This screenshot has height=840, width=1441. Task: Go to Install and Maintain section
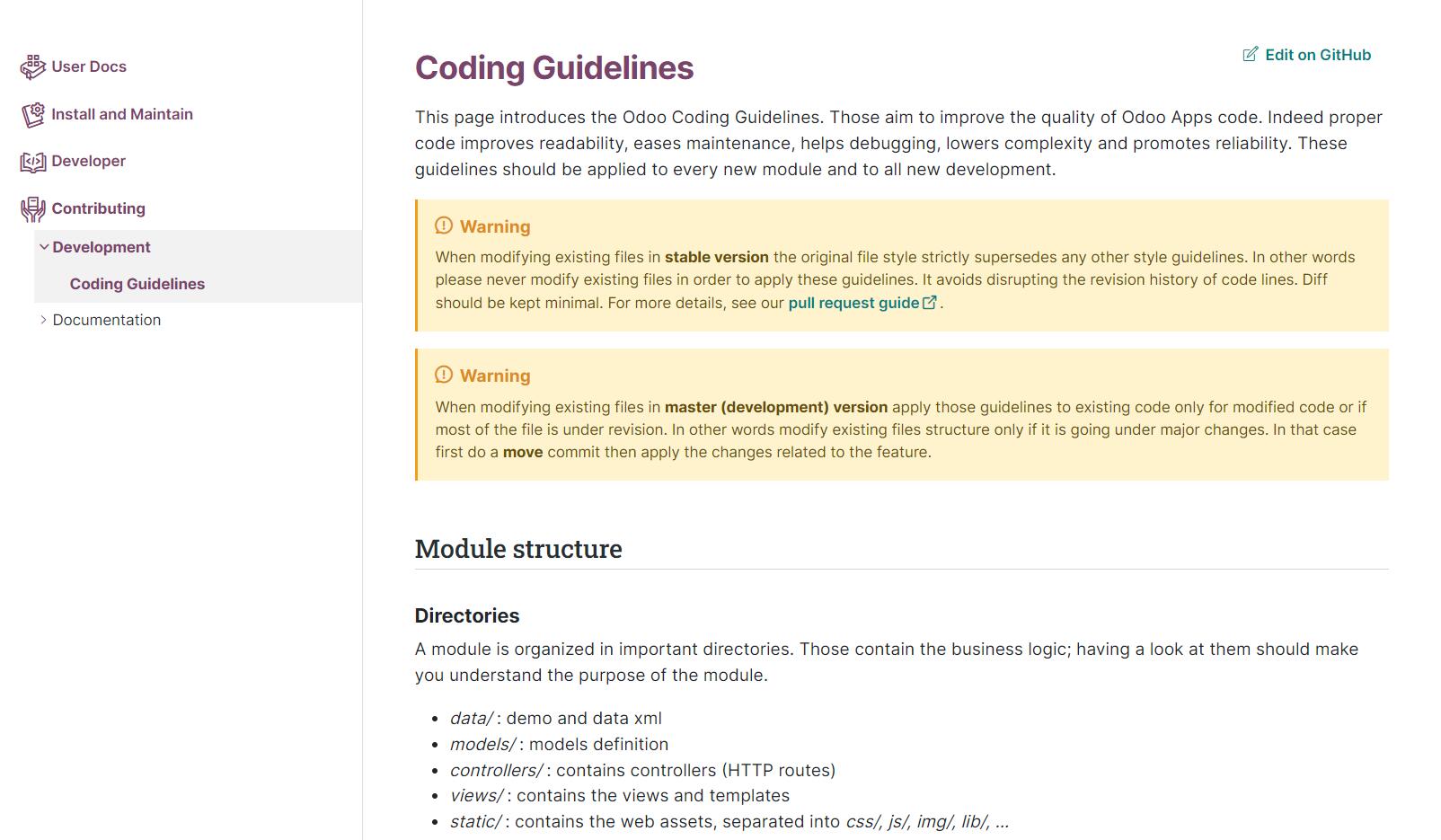(x=122, y=114)
